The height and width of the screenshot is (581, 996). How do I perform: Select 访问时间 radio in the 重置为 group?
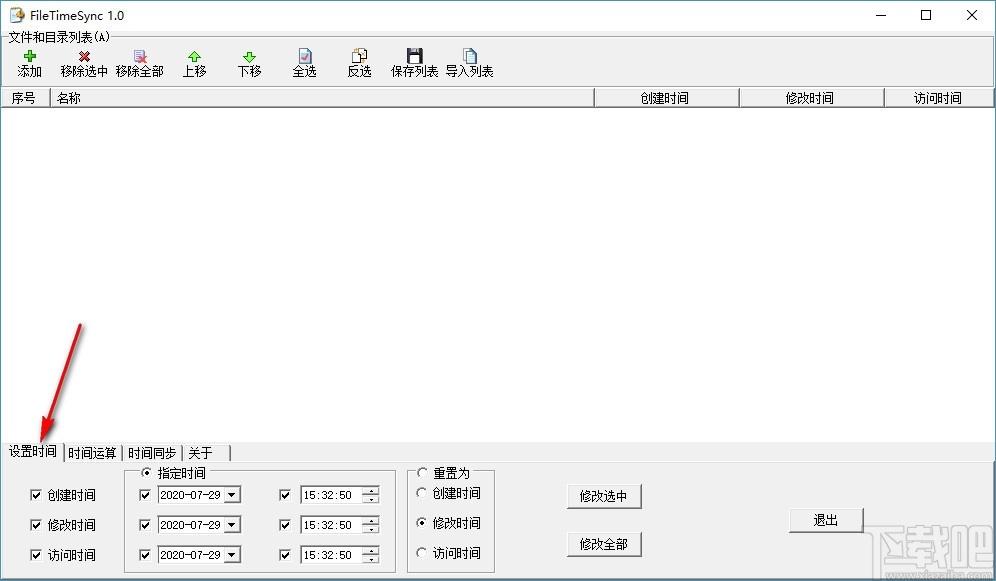421,552
